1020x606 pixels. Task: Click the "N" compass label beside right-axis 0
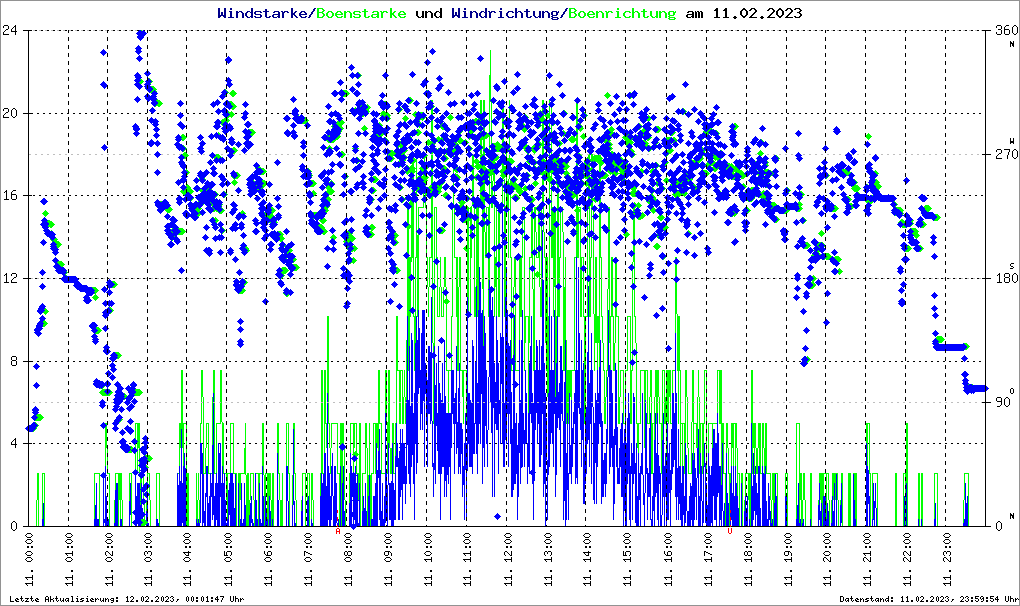pos(1012,516)
